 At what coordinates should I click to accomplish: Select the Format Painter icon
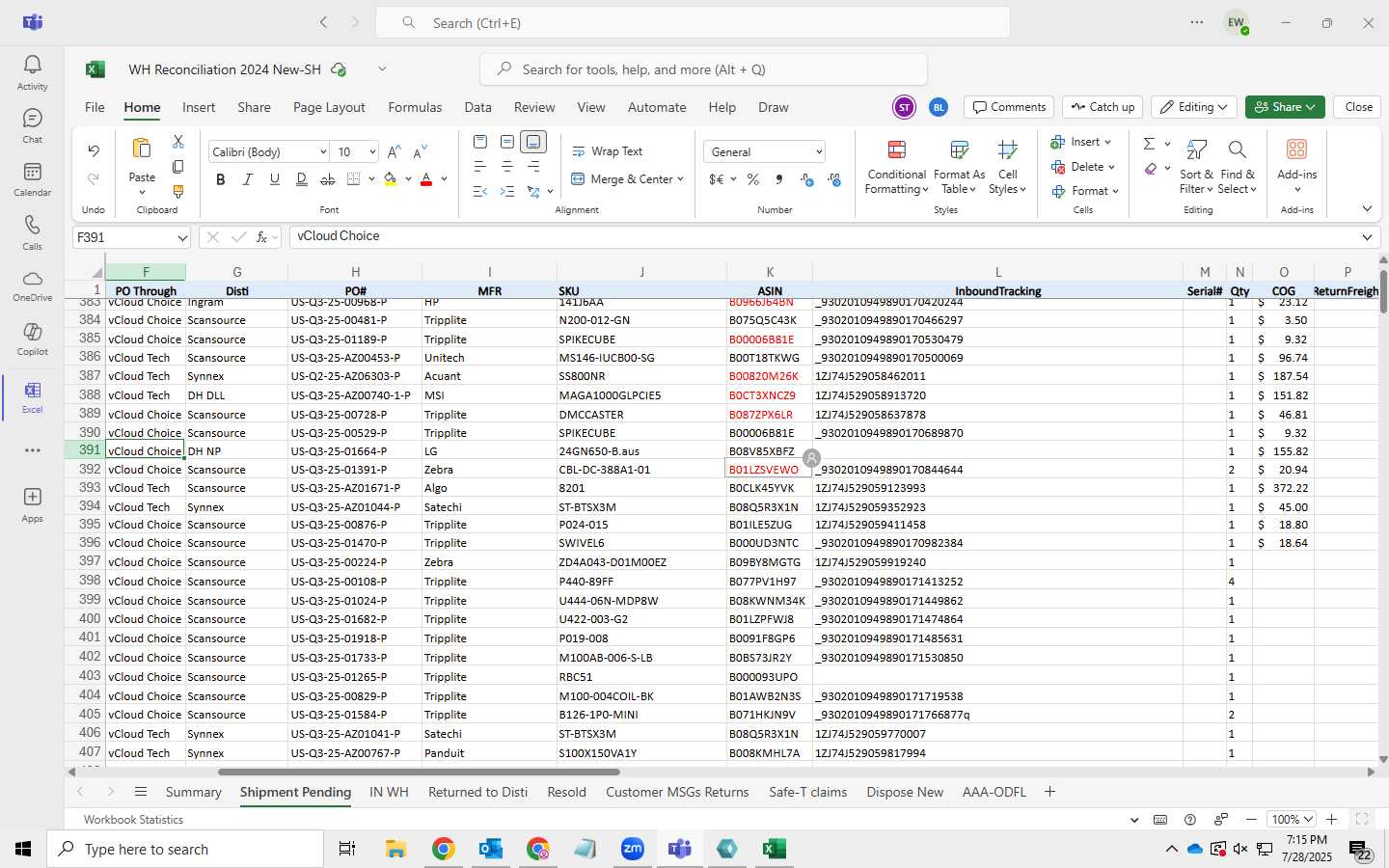coord(177,192)
